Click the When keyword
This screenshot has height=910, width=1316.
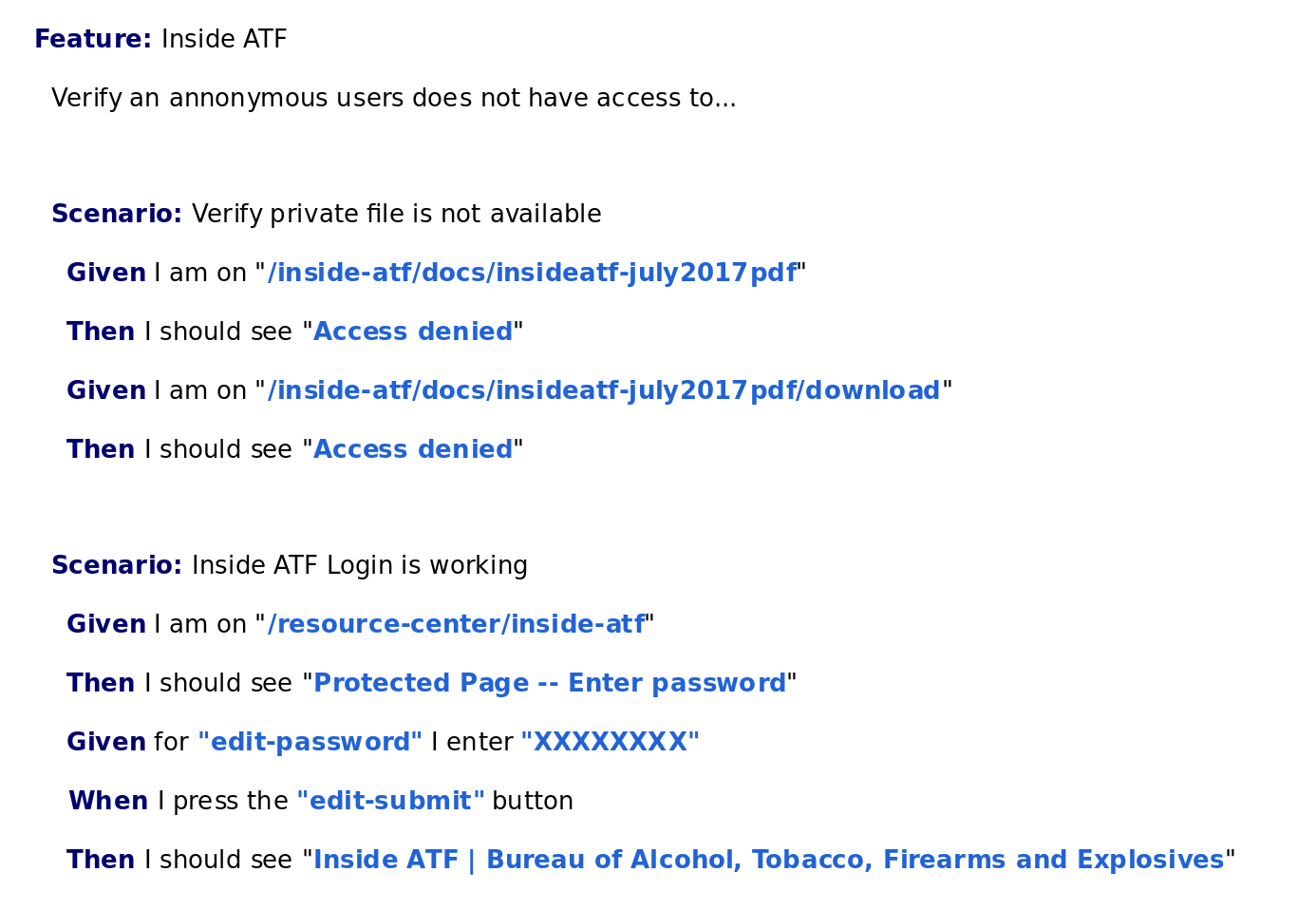point(108,802)
